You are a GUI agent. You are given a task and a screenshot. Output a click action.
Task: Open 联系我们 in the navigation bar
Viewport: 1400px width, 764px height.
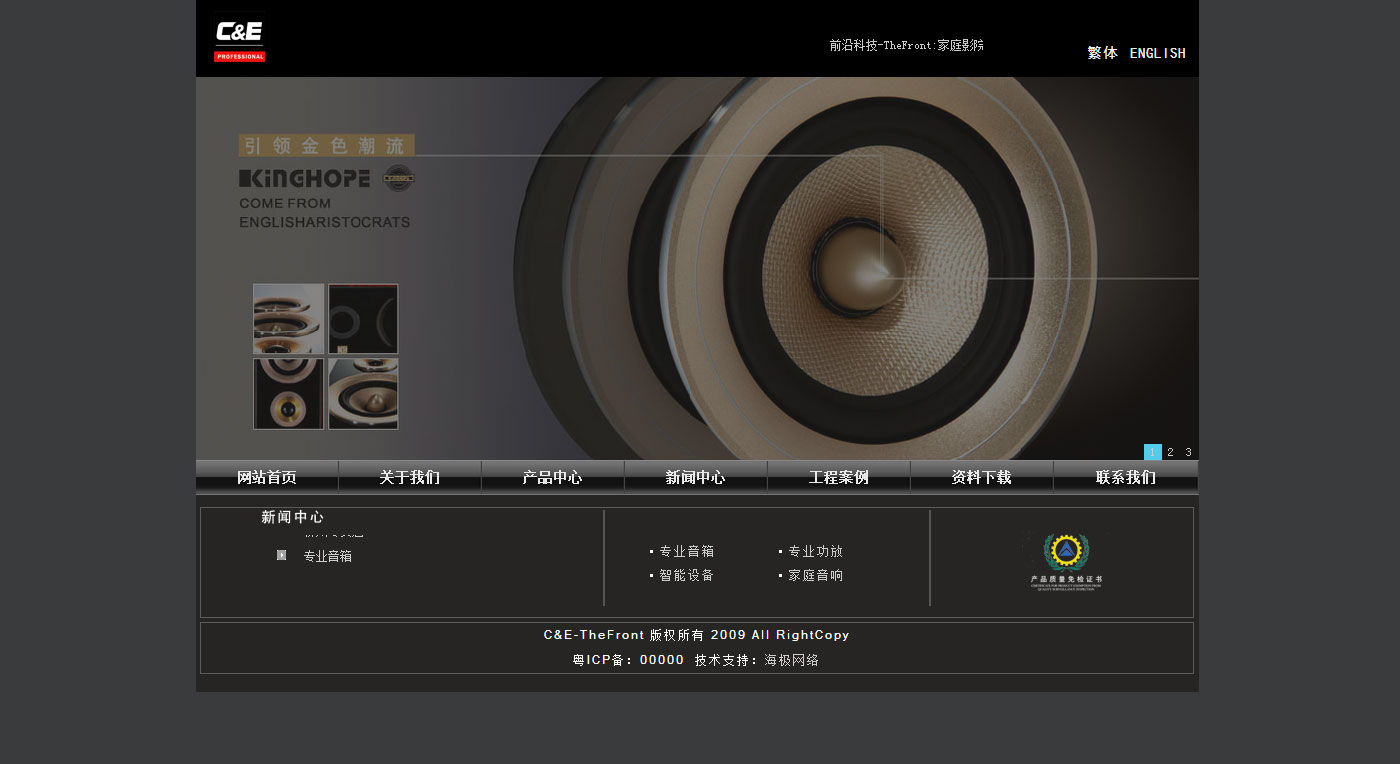(x=1126, y=477)
